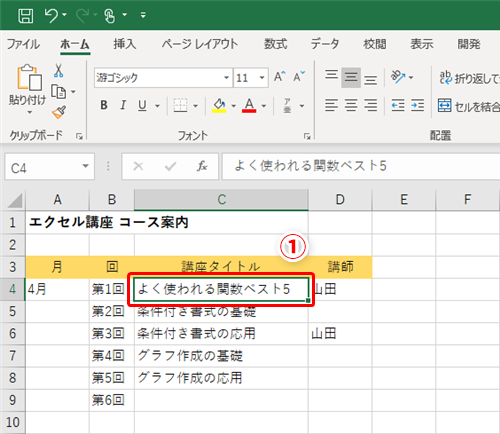
Task: Select column D header
Action: point(340,200)
